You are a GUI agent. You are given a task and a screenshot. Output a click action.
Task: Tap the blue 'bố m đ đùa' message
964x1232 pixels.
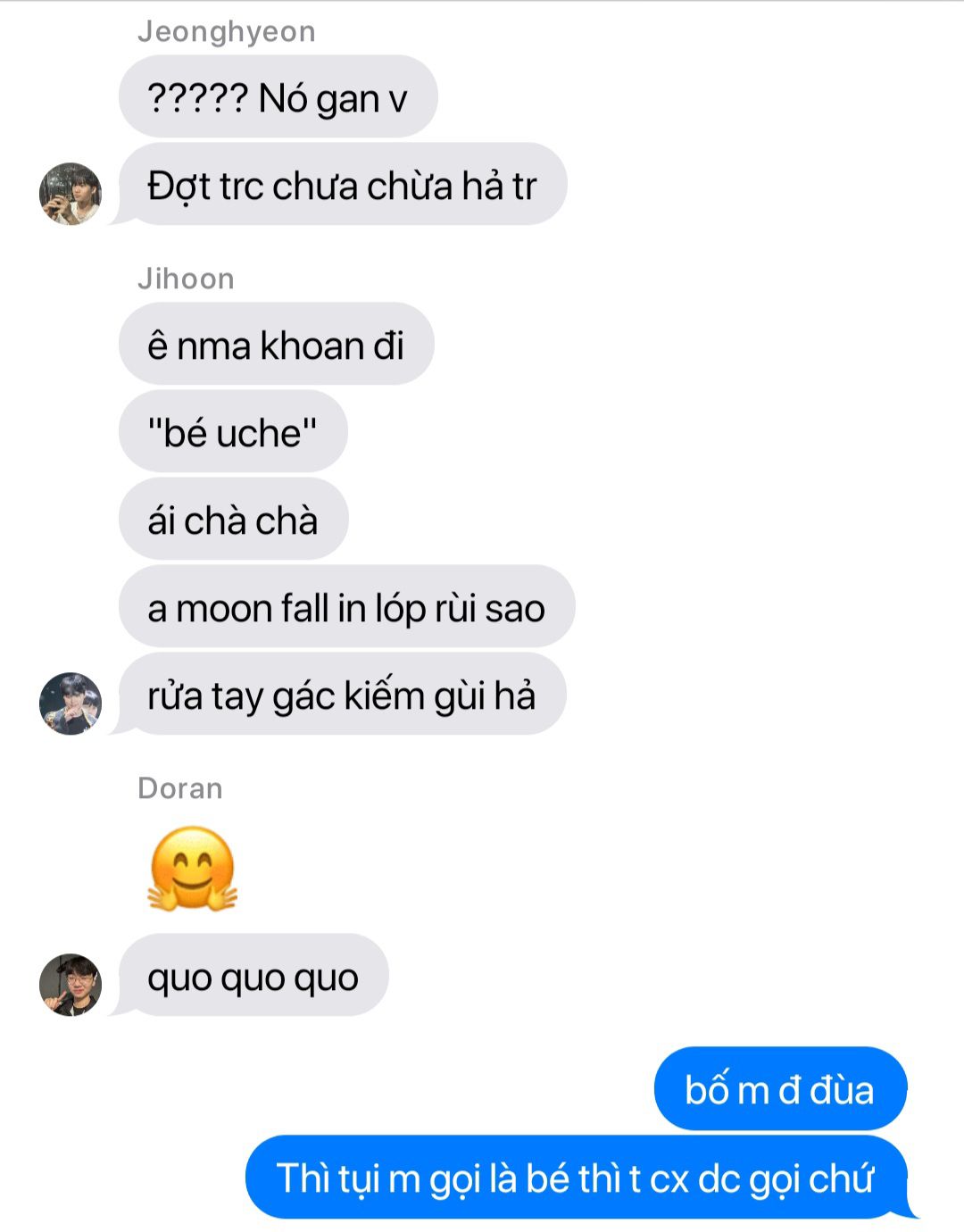click(x=780, y=1088)
